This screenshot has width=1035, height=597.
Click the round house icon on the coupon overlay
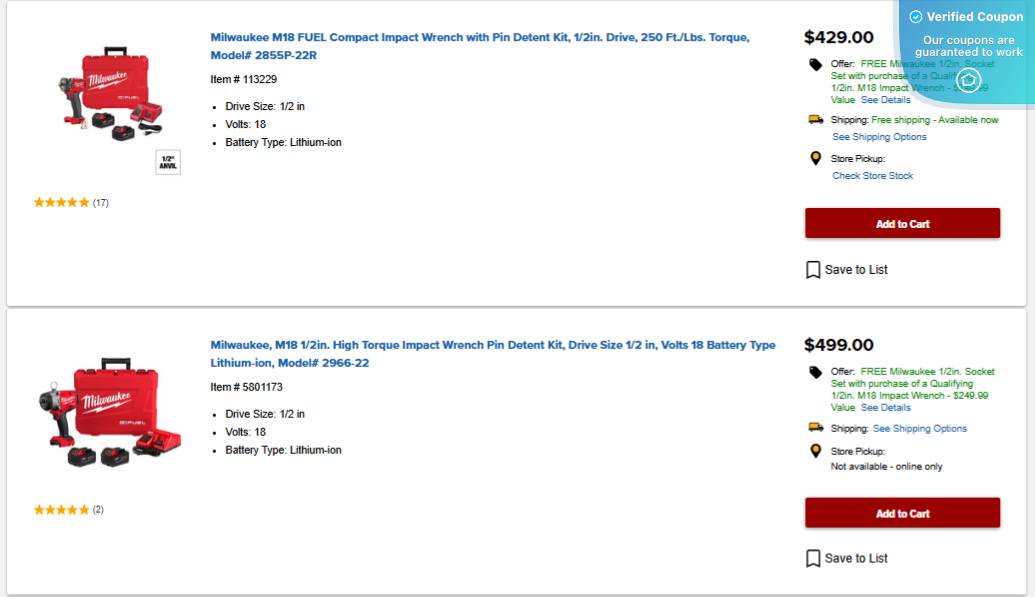tap(968, 80)
